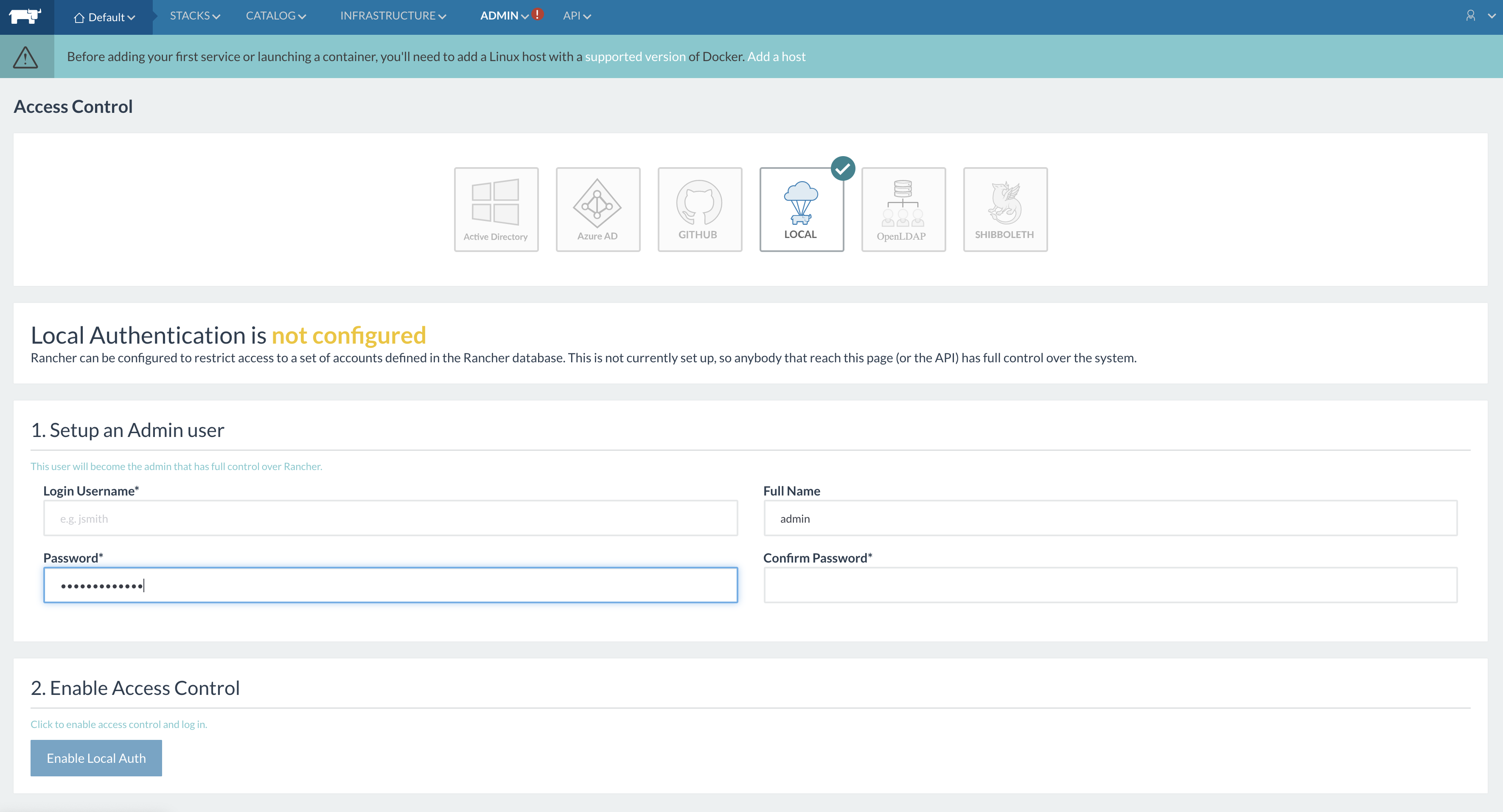Open the INFRASTRUCTURE menu
The width and height of the screenshot is (1503, 812).
click(393, 16)
